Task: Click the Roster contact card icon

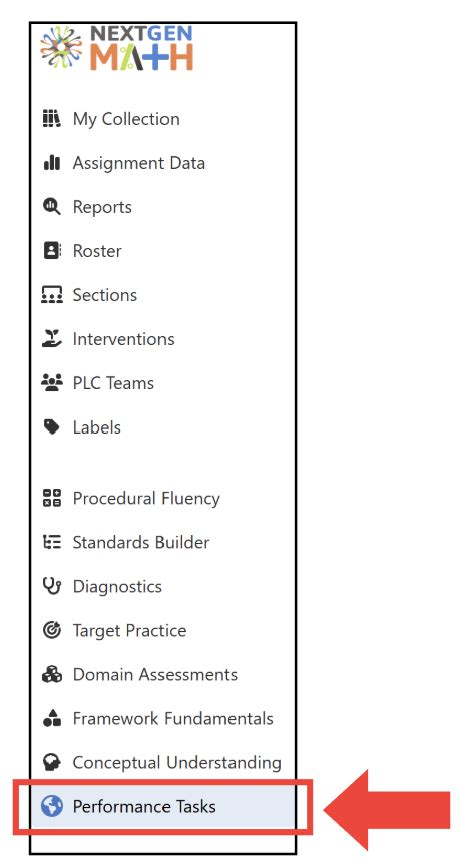Action: [x=52, y=251]
